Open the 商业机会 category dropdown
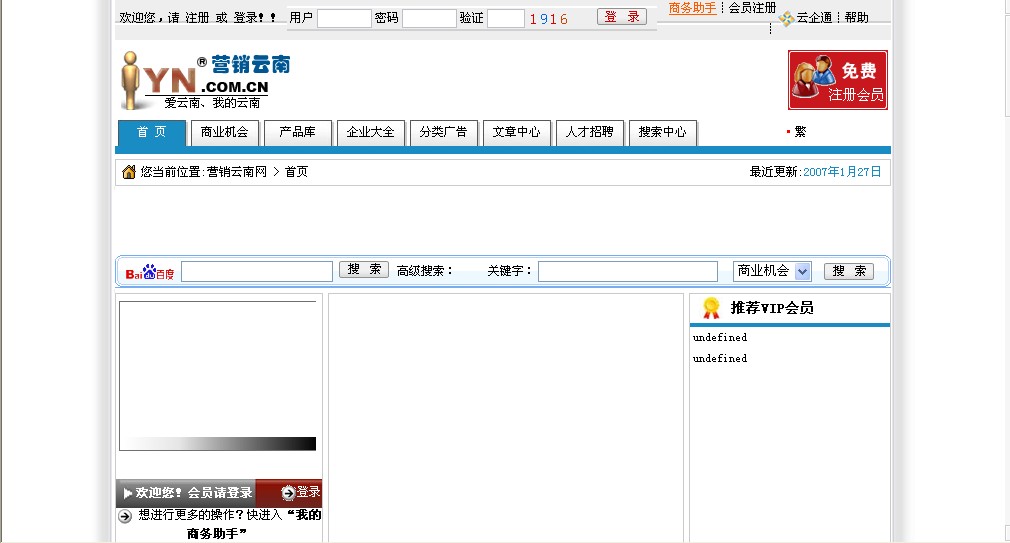The image size is (1010, 543). tap(772, 271)
